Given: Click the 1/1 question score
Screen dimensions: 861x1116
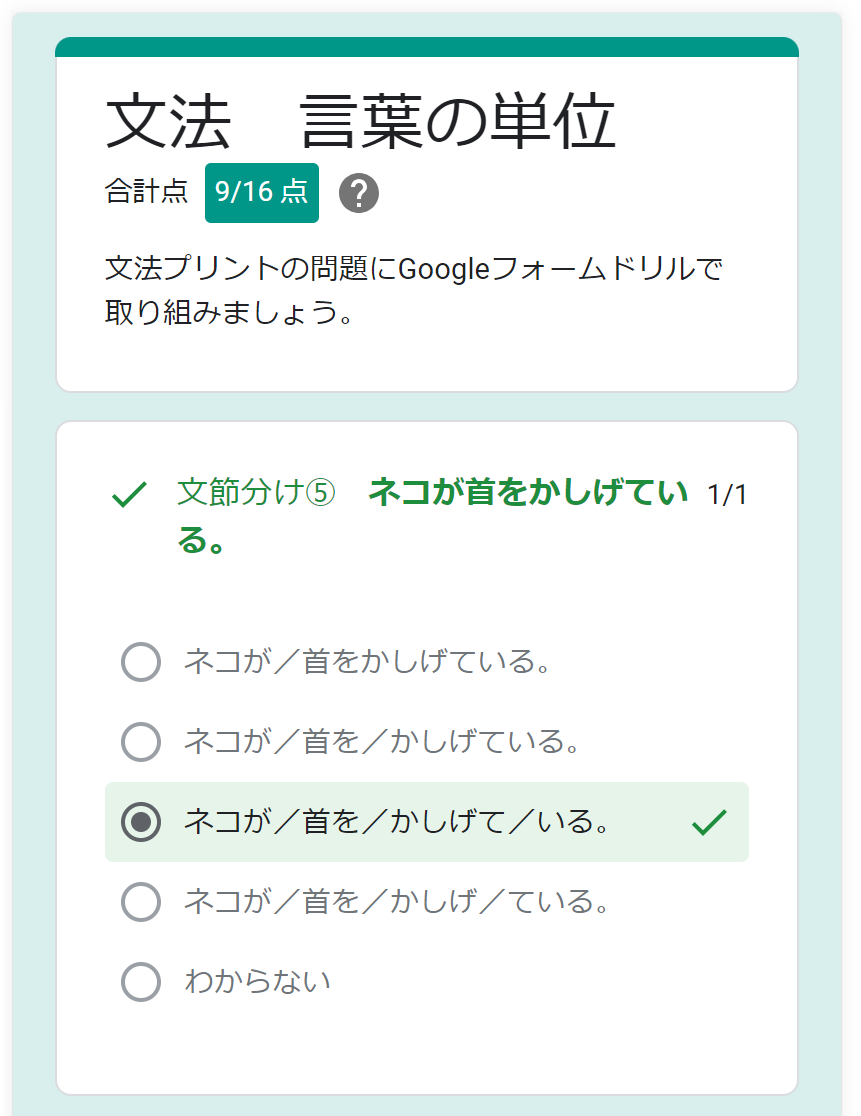Looking at the screenshot, I should click(x=727, y=495).
